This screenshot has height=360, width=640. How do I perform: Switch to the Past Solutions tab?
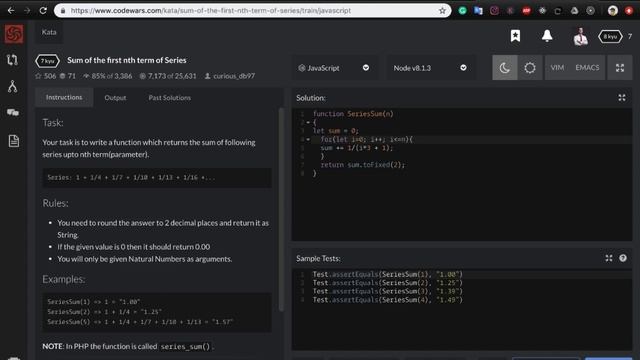click(169, 98)
